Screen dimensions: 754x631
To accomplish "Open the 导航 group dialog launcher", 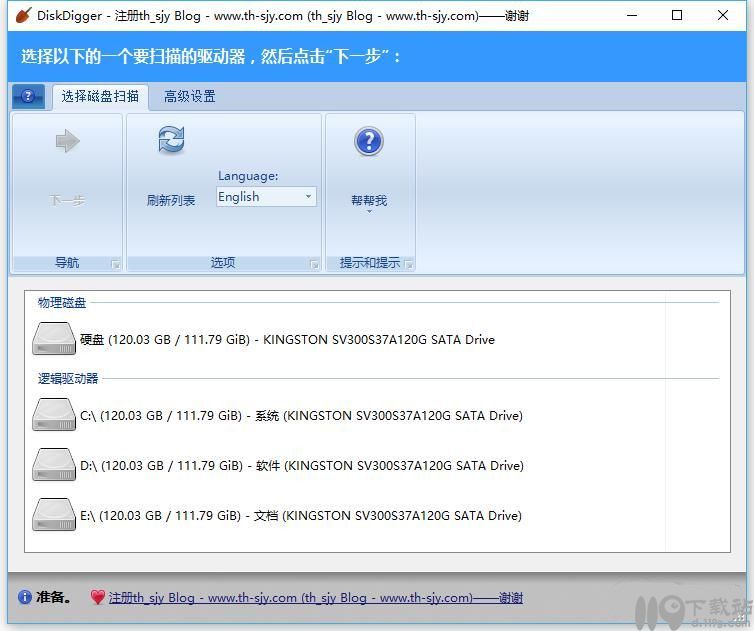I will [x=115, y=264].
